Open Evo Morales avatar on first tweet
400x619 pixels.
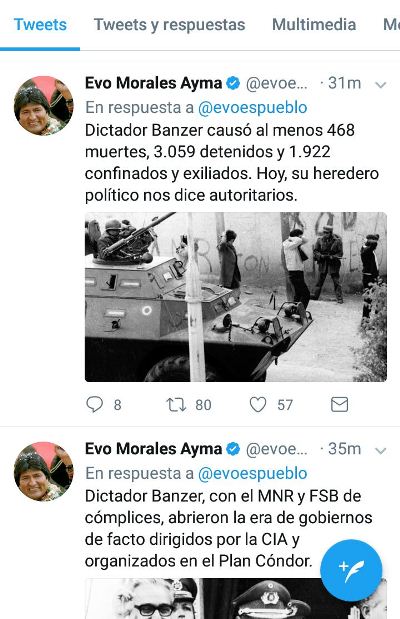[x=43, y=106]
